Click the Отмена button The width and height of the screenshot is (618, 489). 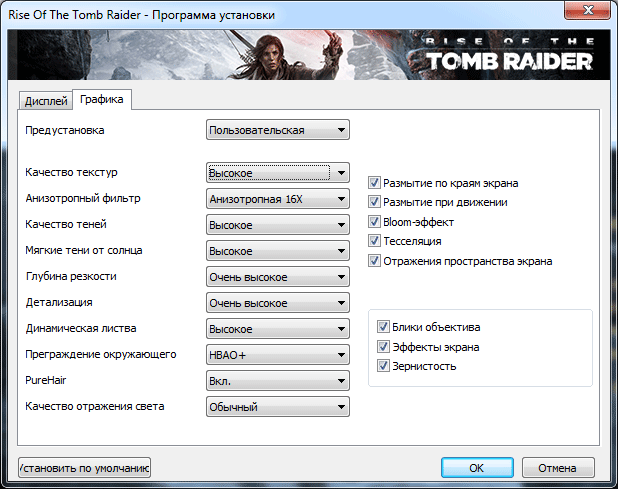coord(558,468)
